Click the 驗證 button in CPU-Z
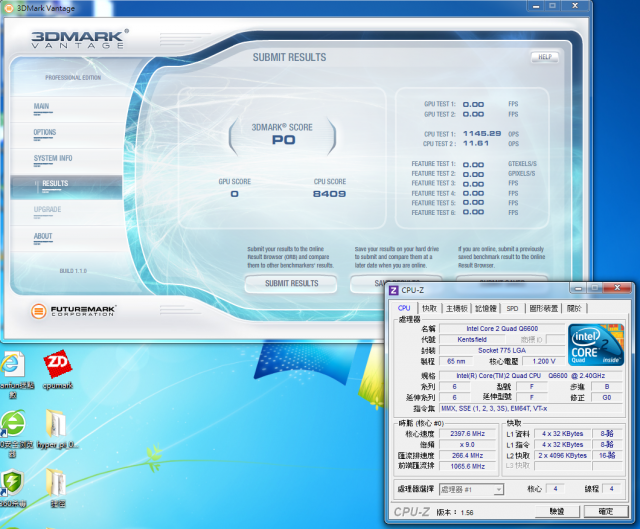The image size is (640, 529). [557, 511]
